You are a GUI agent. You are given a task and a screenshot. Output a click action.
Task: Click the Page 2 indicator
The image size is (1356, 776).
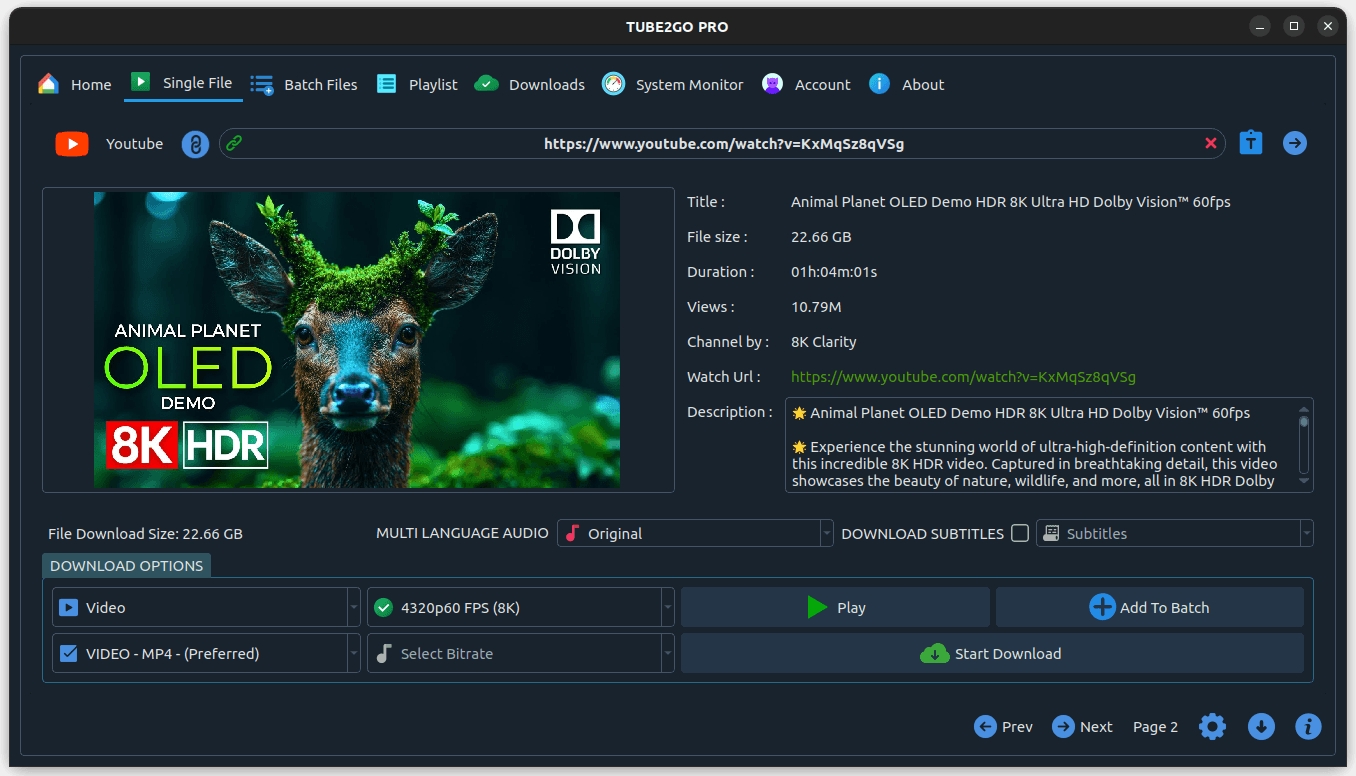pyautogui.click(x=1155, y=727)
